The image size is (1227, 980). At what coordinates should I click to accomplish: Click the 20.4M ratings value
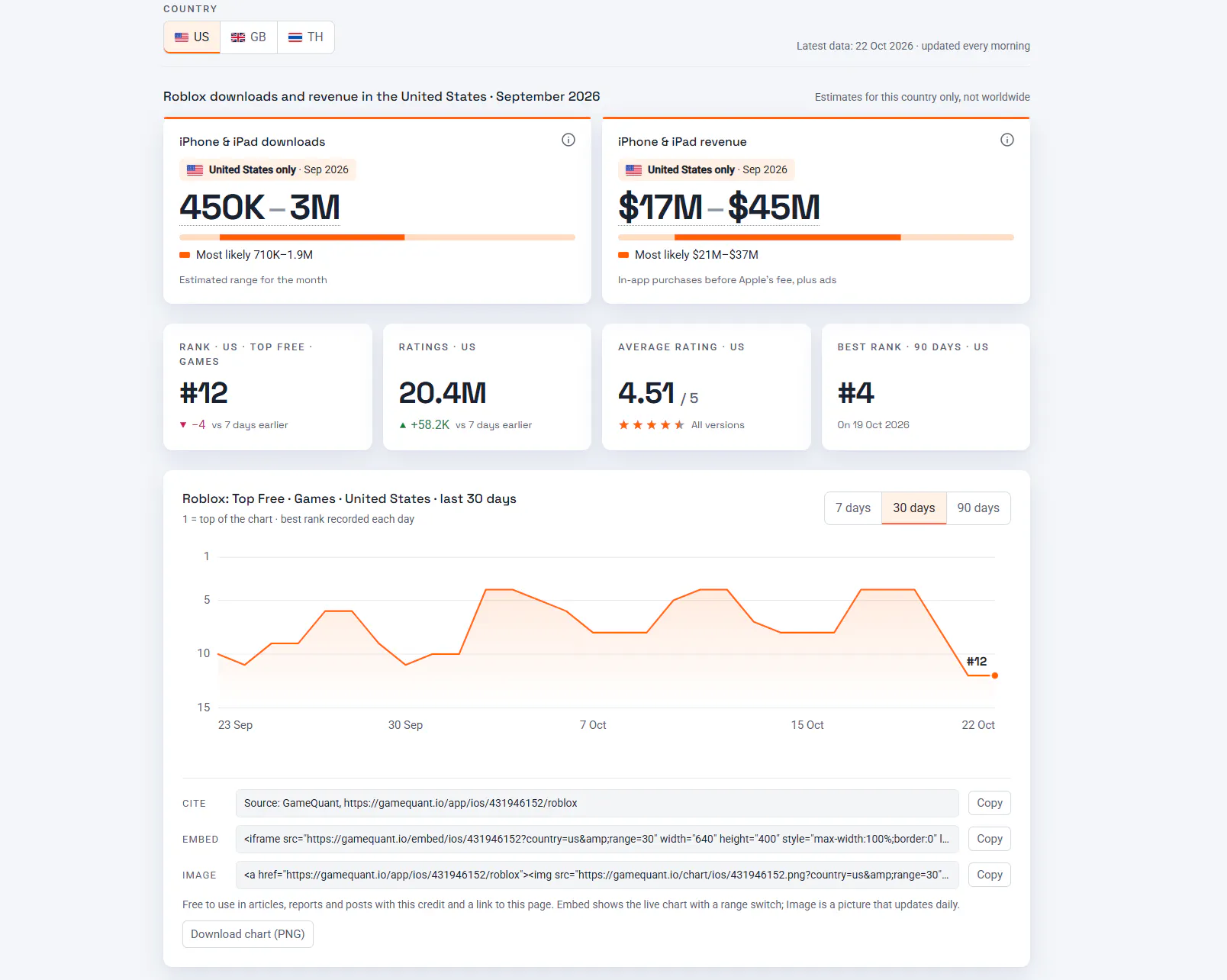pos(443,393)
